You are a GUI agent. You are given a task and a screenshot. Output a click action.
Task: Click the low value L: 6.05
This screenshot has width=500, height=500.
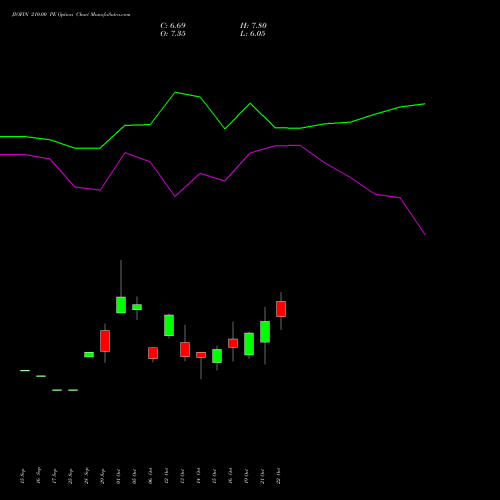click(253, 34)
